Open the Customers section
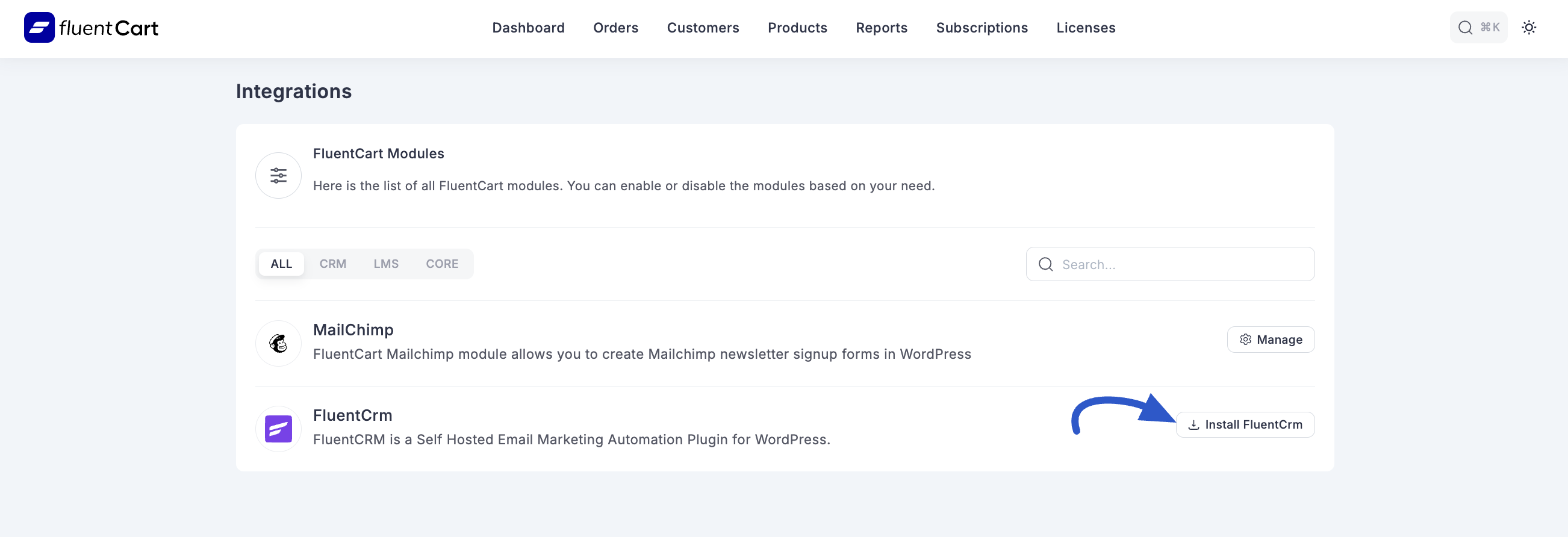Image resolution: width=1568 pixels, height=537 pixels. point(703,28)
